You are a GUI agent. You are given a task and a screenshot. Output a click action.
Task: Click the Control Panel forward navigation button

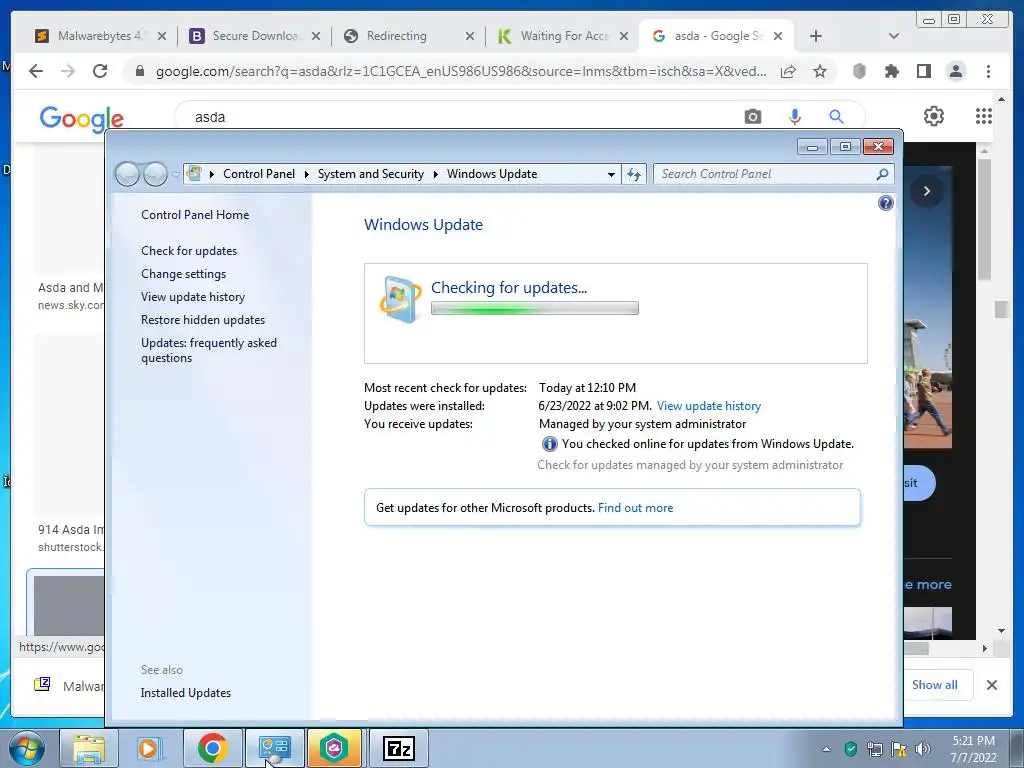click(x=155, y=174)
